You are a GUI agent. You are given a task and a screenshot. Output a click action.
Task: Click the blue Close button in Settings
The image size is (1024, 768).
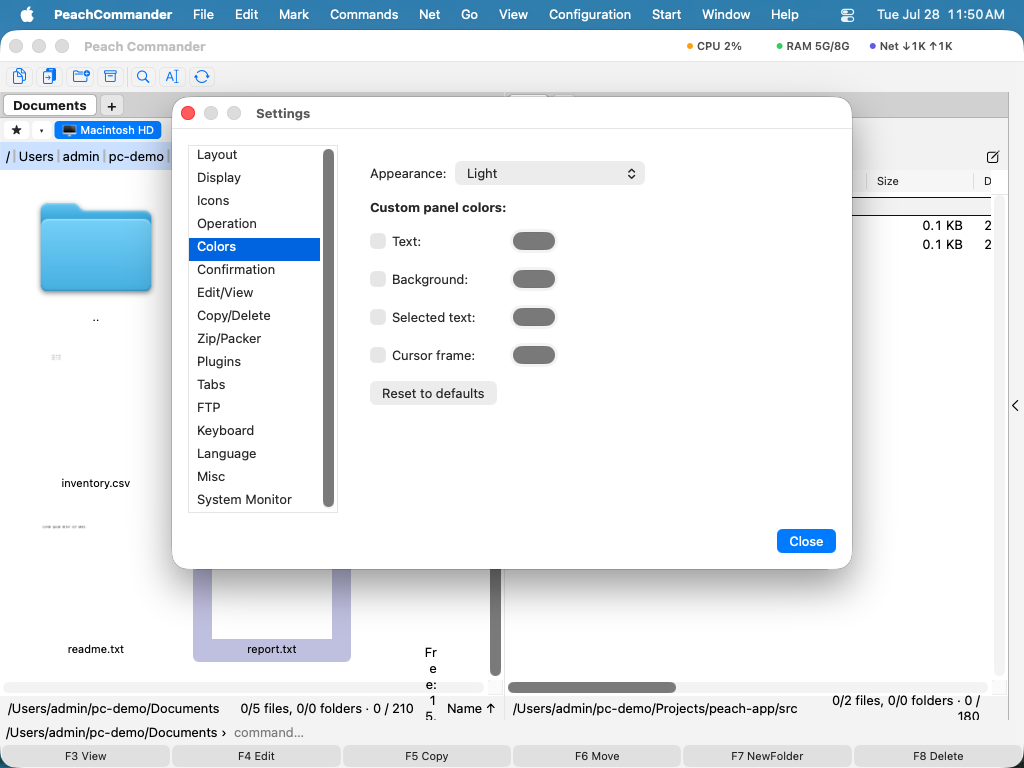806,541
